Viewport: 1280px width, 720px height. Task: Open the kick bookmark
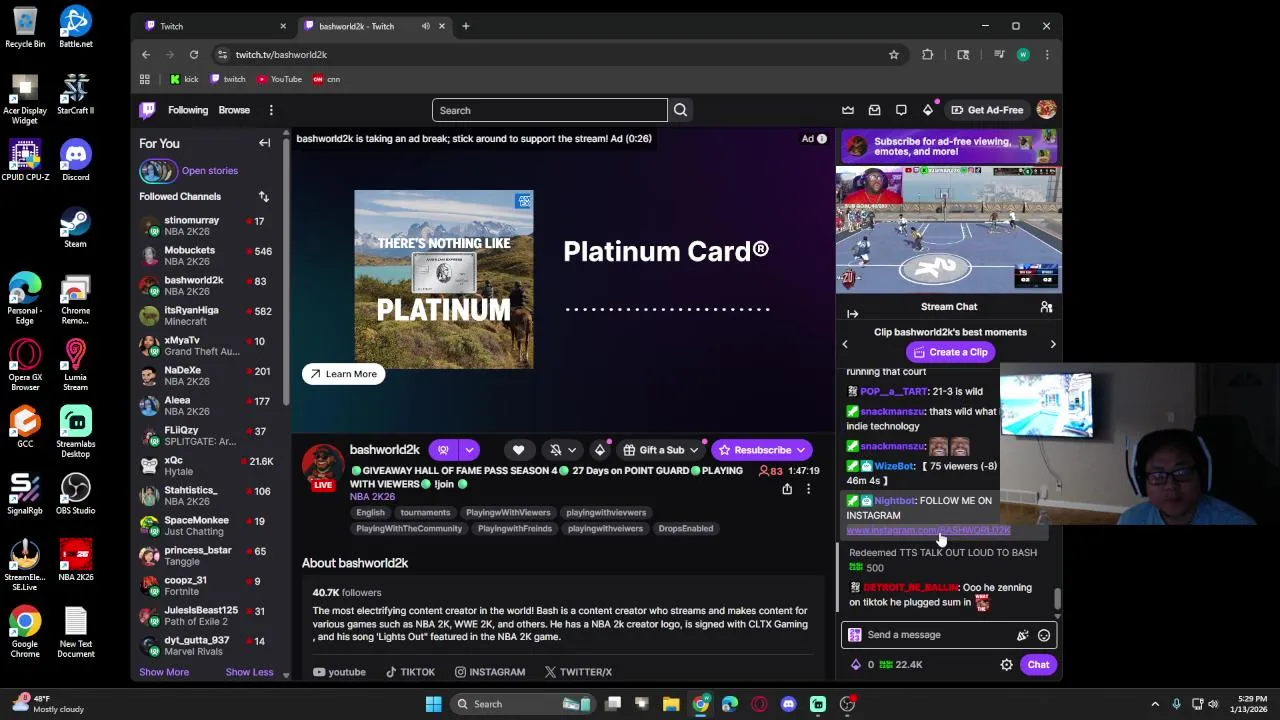point(184,79)
